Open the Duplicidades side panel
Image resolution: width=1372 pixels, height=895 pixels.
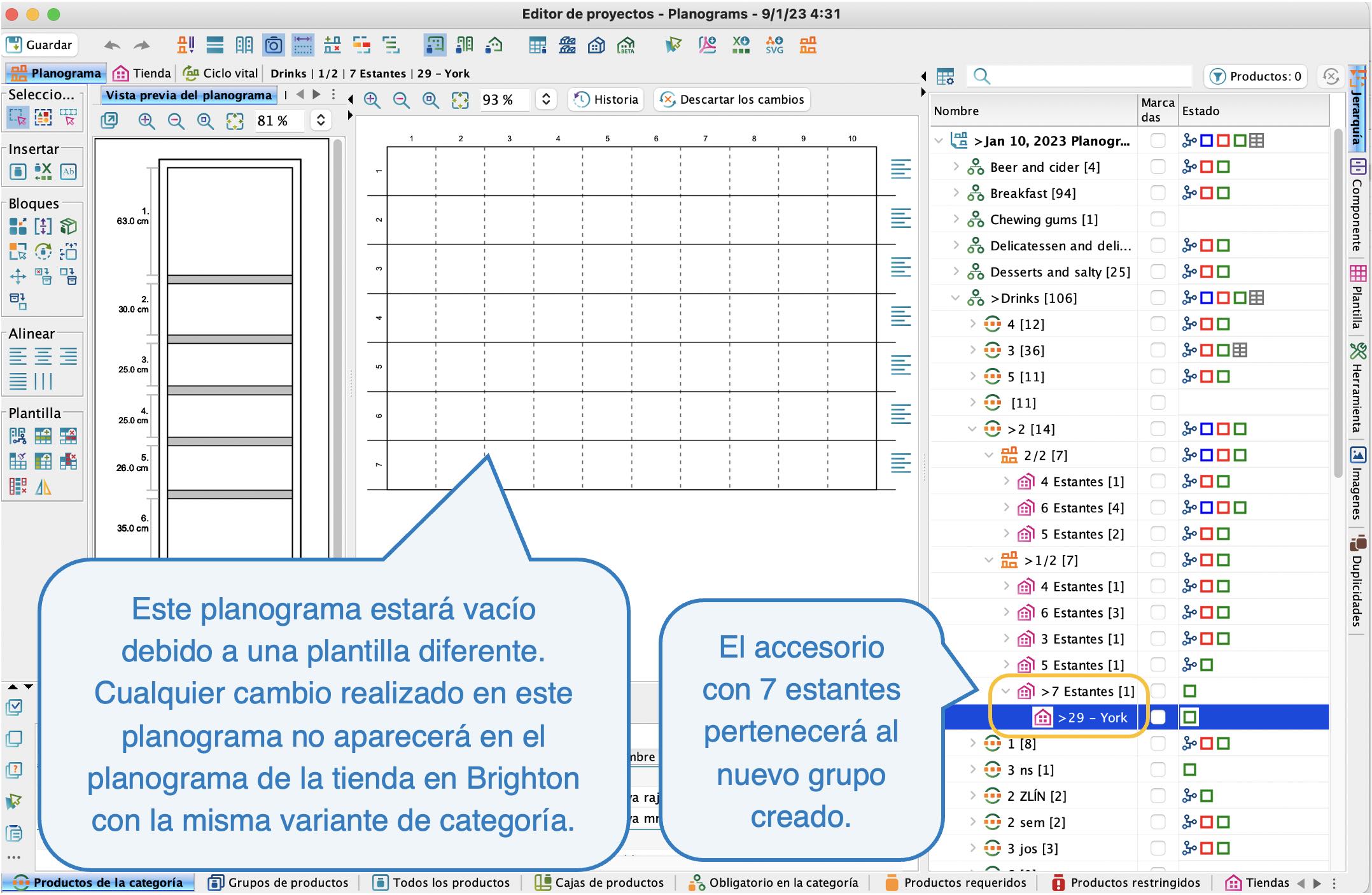coord(1358,582)
